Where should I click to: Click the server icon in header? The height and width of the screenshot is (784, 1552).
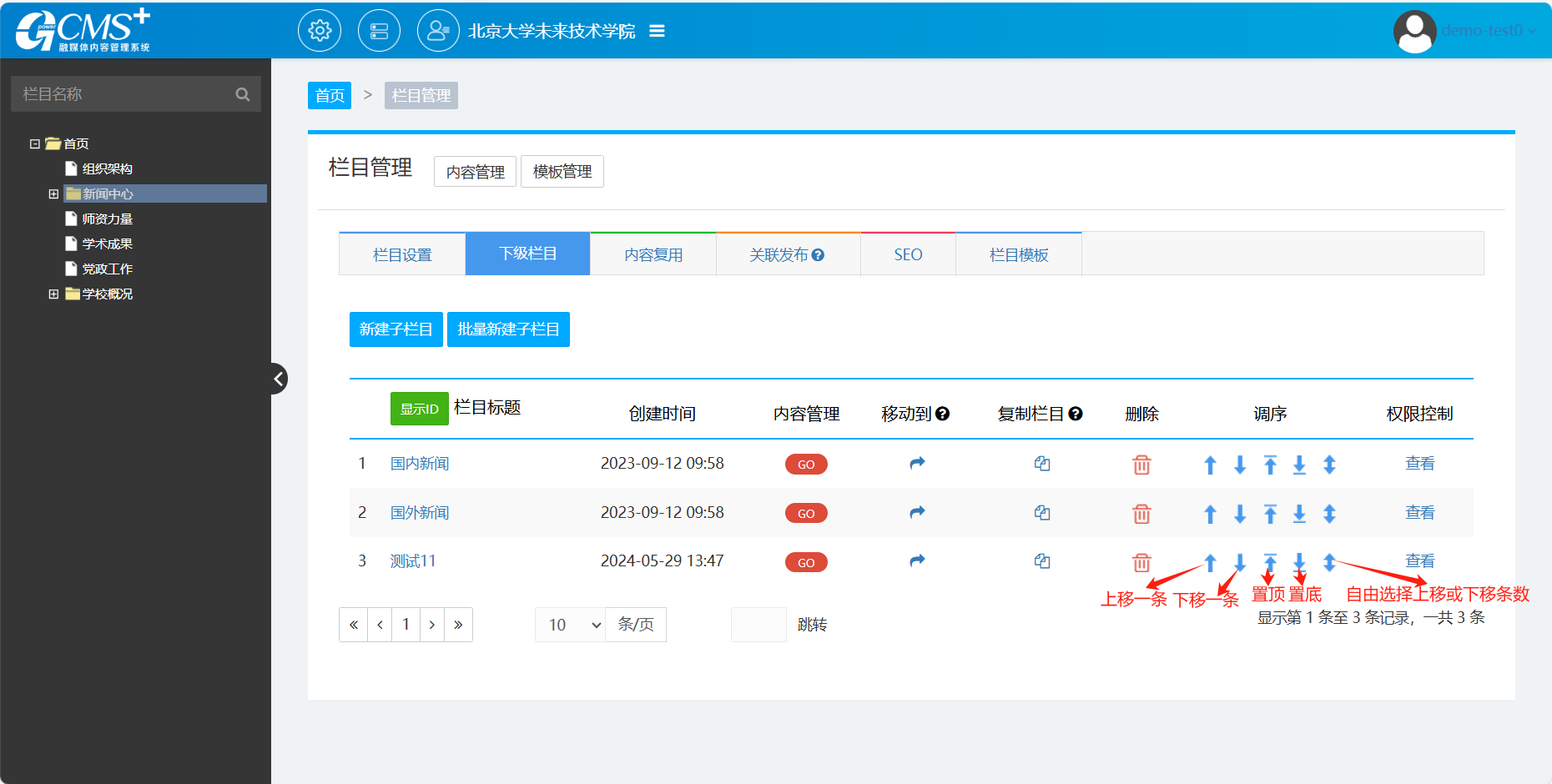pos(379,31)
